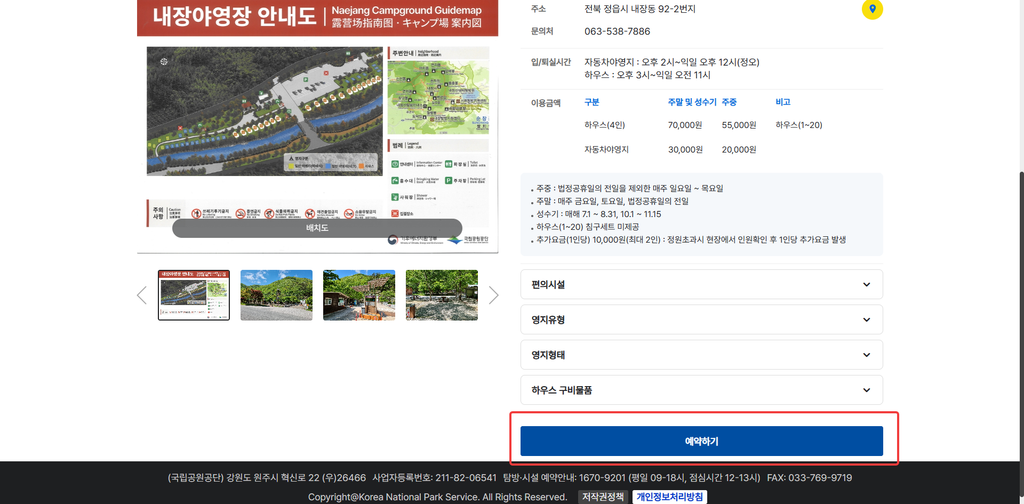Click the 하우스(4인) row label

[605, 125]
